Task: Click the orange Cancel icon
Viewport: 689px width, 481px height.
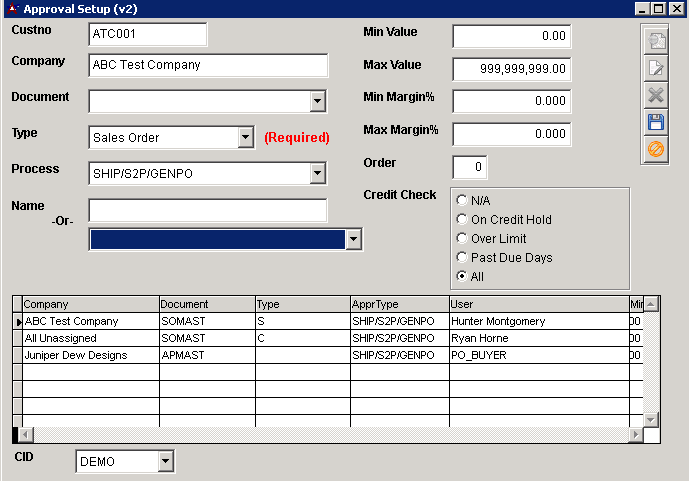Action: 656,149
